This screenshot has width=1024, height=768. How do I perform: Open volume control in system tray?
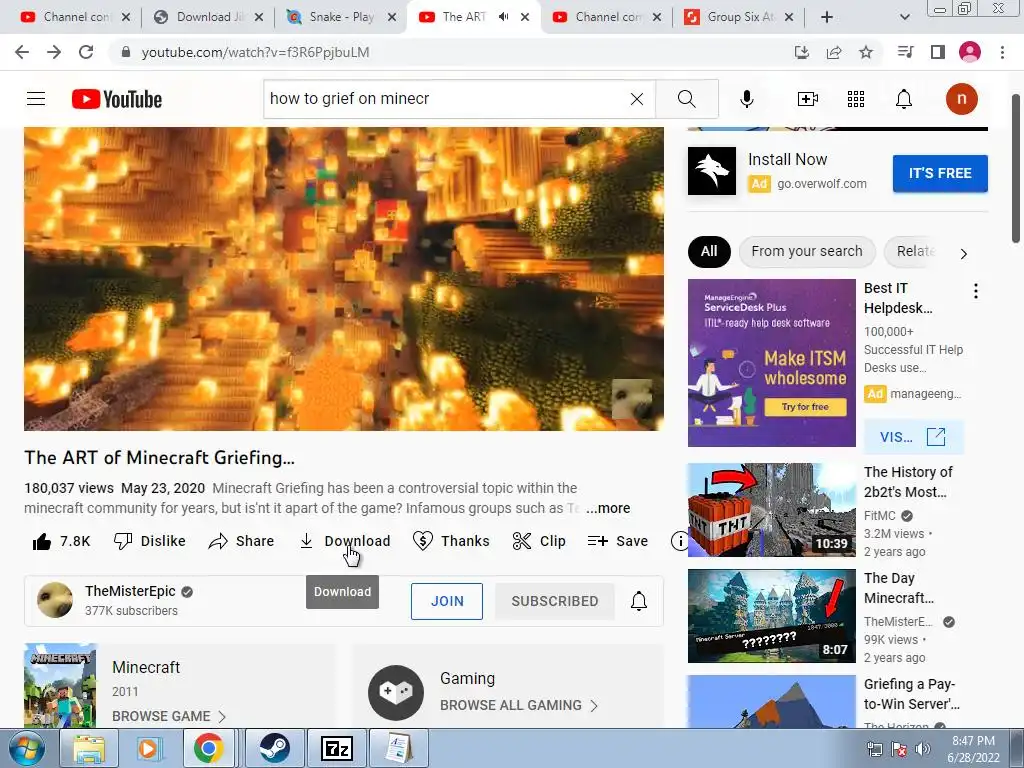pos(923,749)
